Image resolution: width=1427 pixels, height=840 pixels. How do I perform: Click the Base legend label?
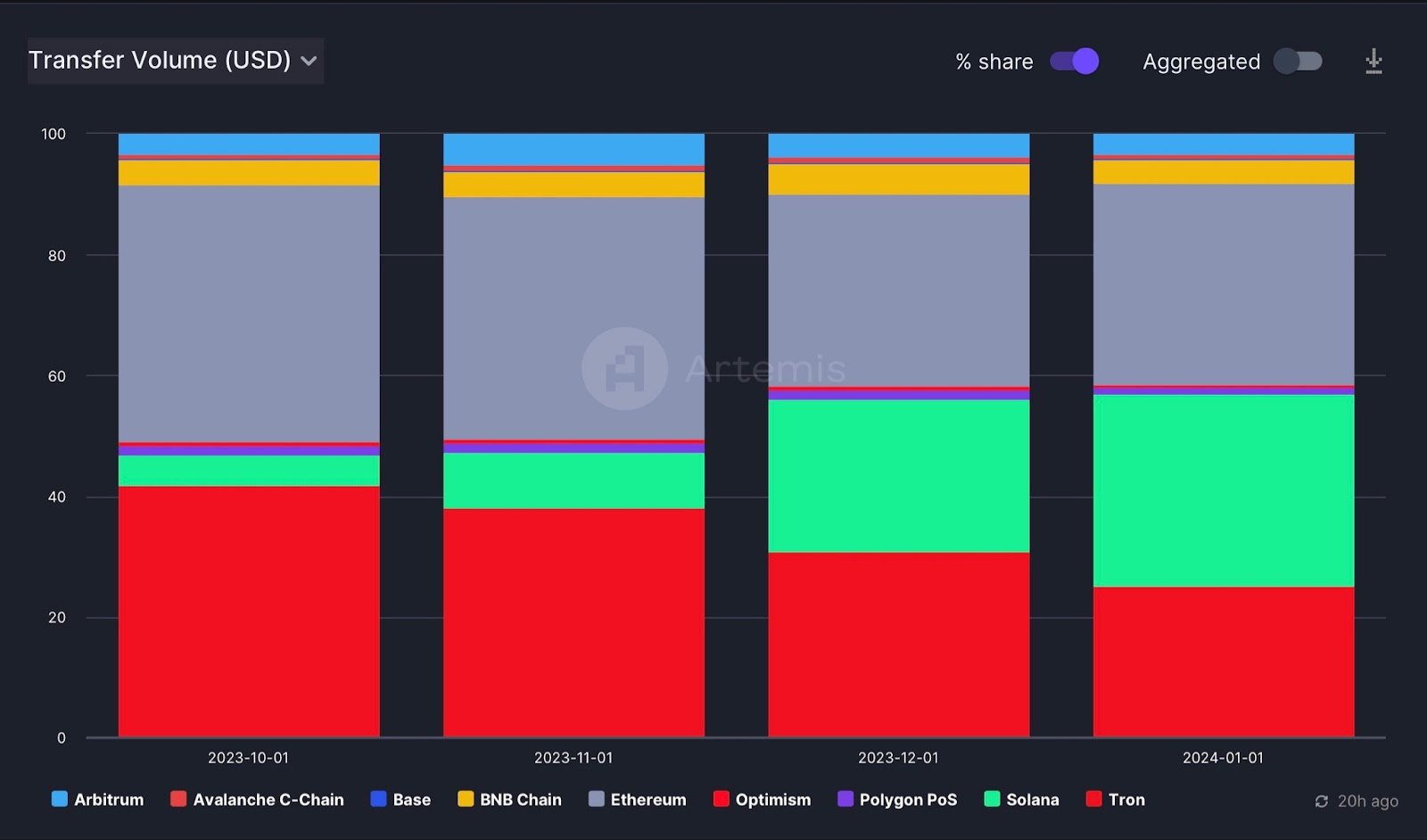[412, 800]
